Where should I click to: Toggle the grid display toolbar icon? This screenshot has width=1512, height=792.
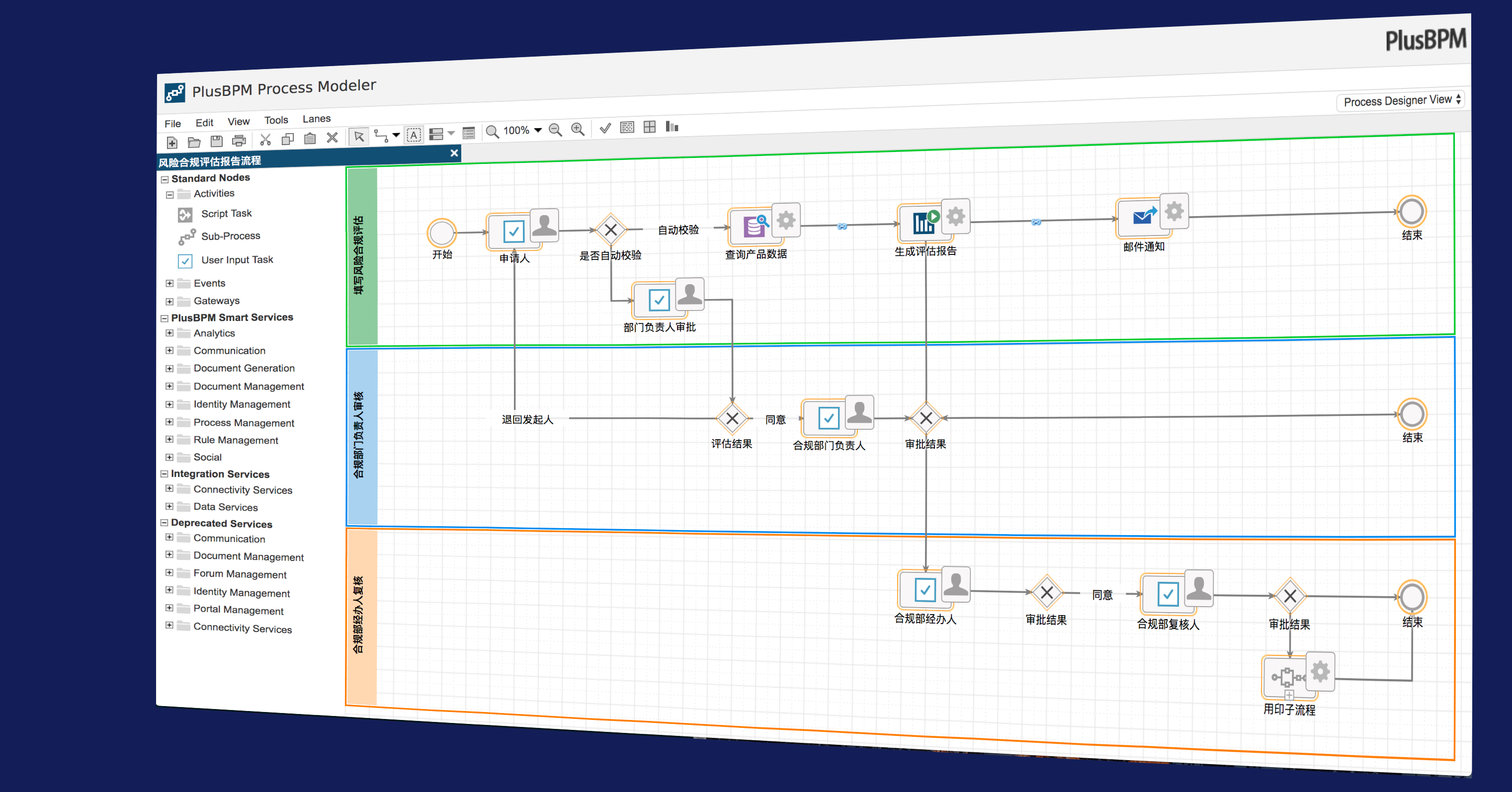click(650, 127)
